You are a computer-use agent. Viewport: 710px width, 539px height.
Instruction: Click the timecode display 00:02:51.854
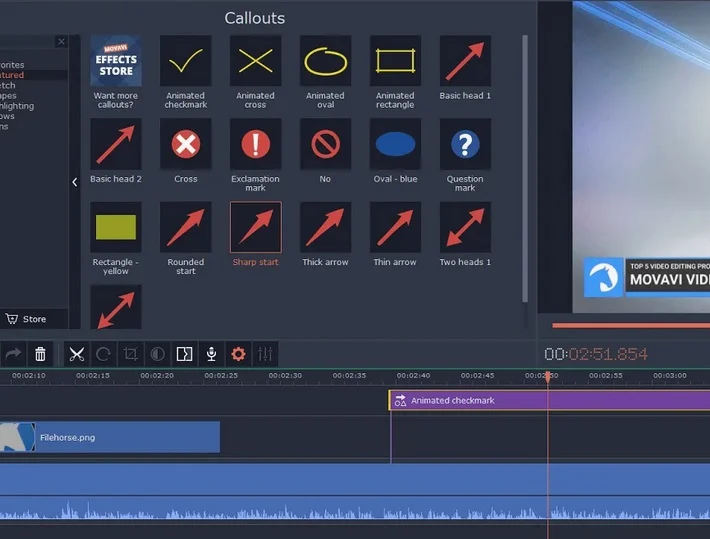[596, 354]
